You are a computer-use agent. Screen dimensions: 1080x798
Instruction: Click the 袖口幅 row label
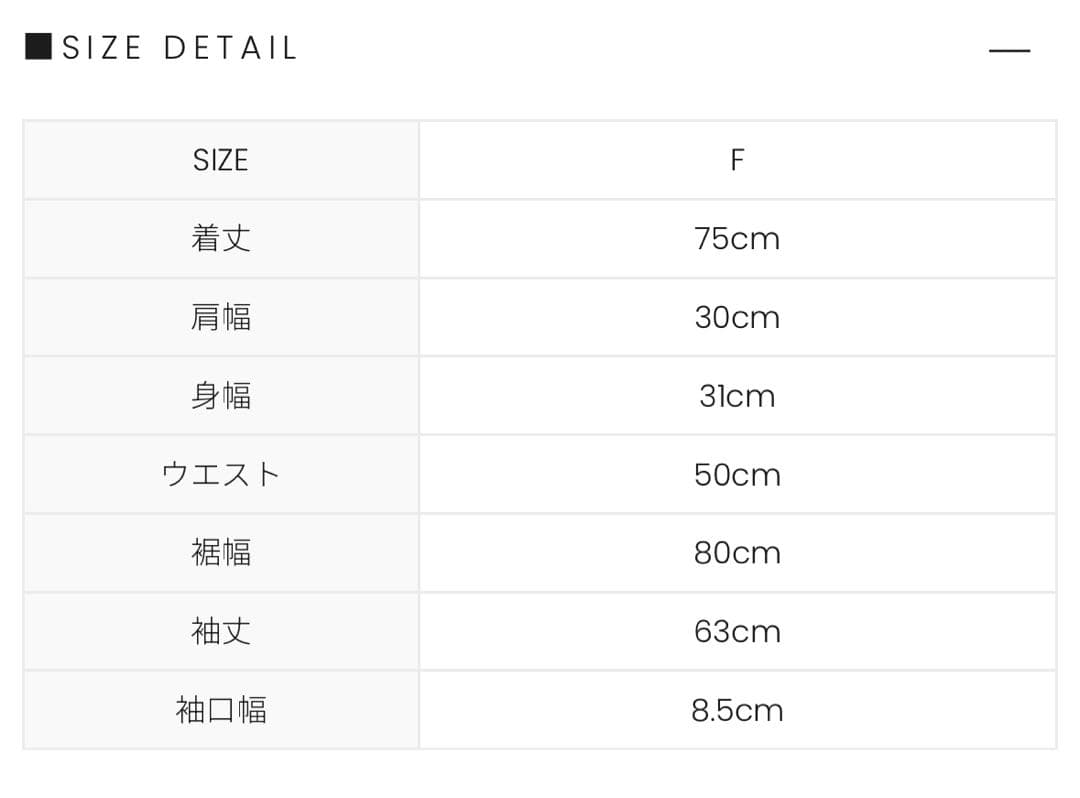coord(220,710)
